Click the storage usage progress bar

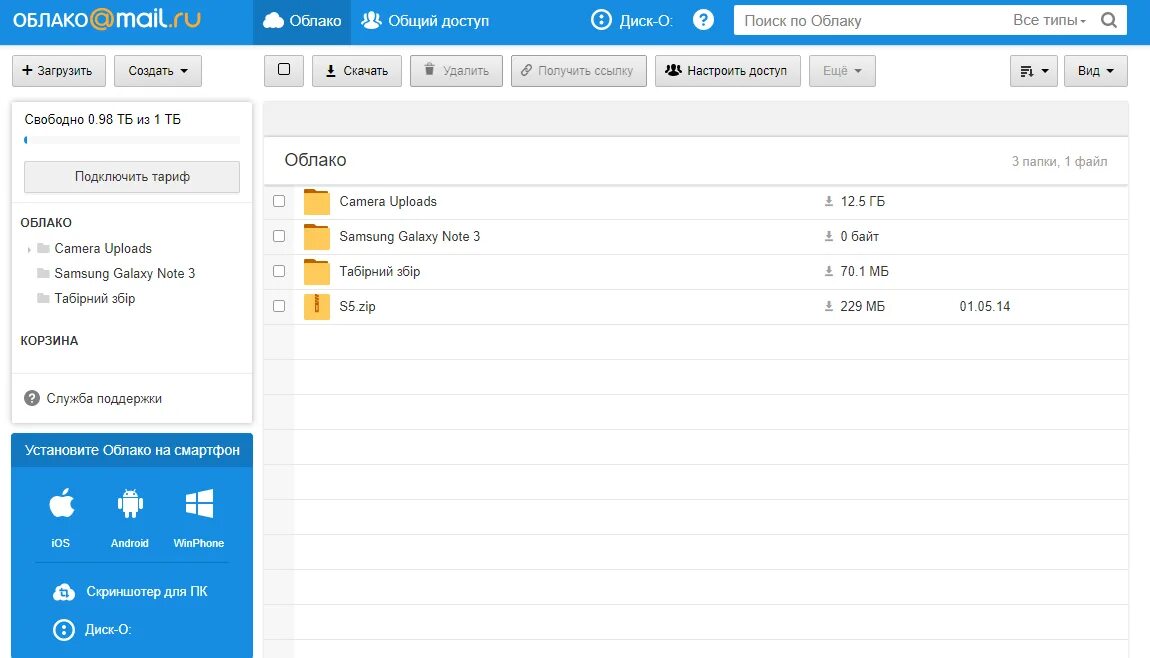[x=132, y=140]
